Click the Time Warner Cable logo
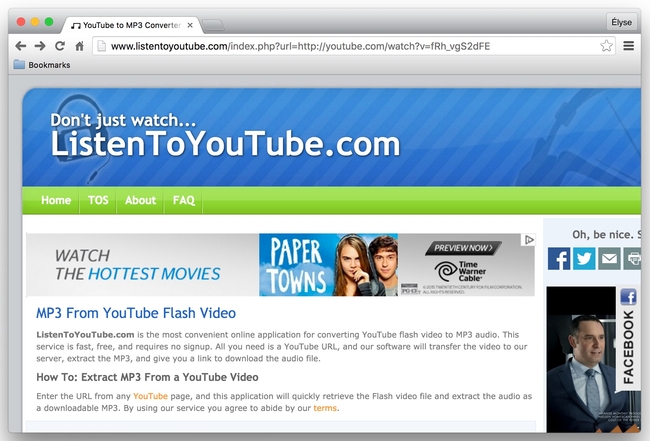This screenshot has height=441, width=650. point(460,271)
